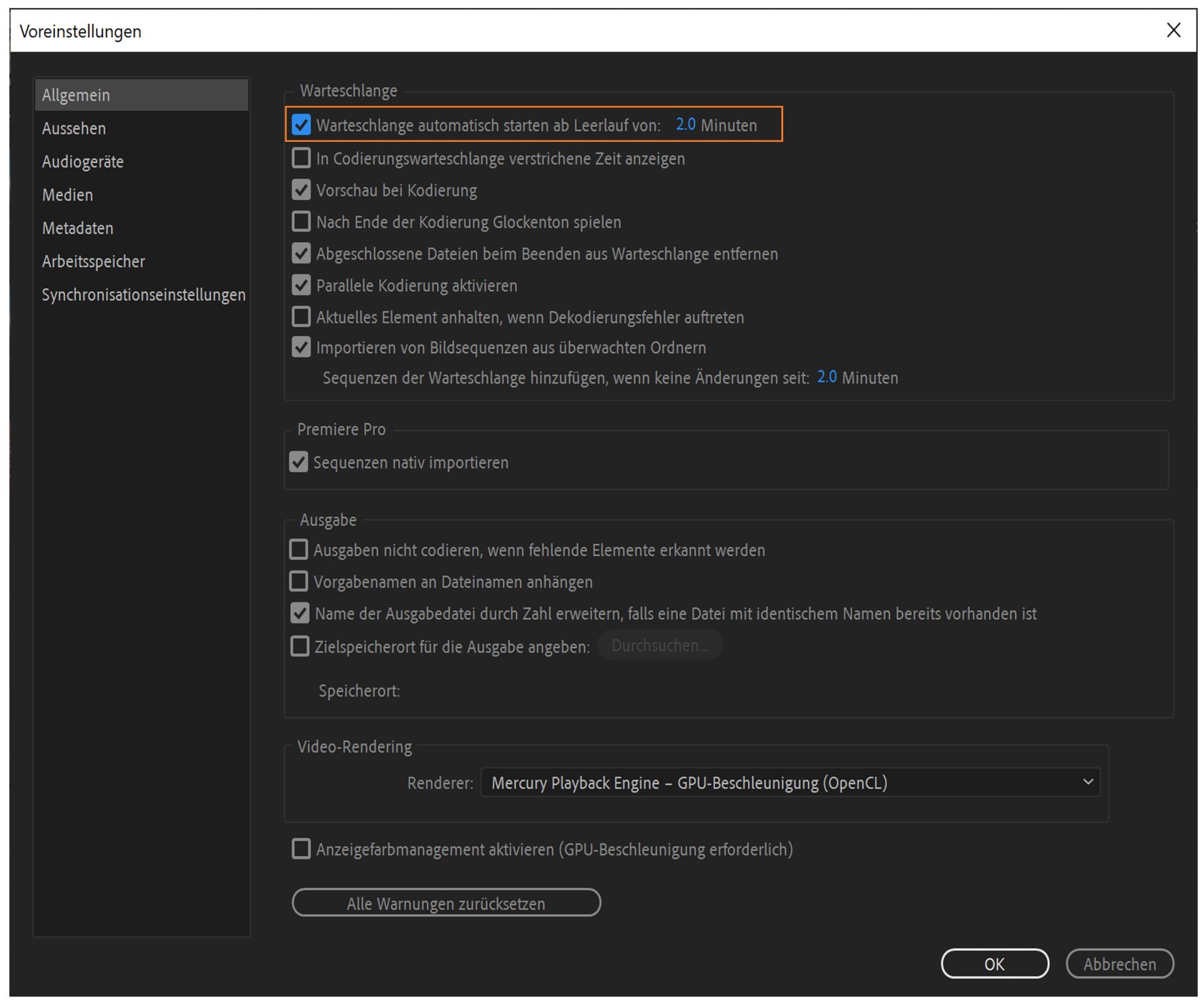The image size is (1204, 1006).
Task: Check 'Vorgabenamen an Dateinamen anhängen'
Action: click(x=298, y=581)
